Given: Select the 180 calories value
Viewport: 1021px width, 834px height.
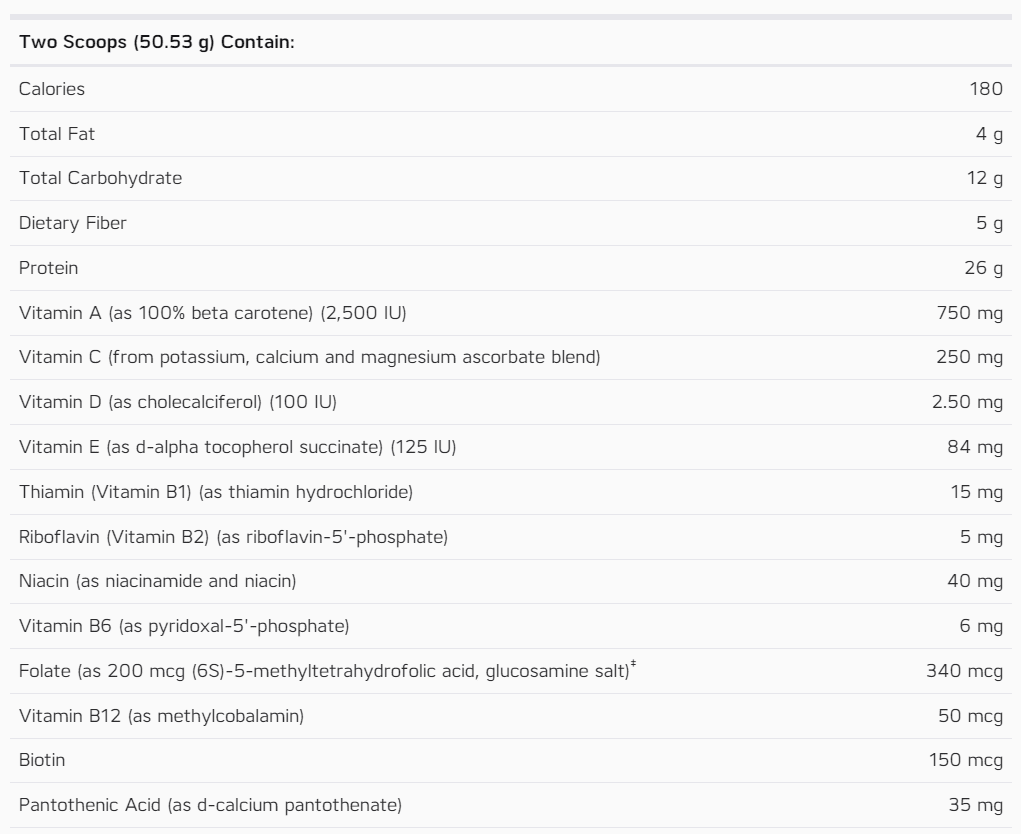Looking at the screenshot, I should pos(986,89).
